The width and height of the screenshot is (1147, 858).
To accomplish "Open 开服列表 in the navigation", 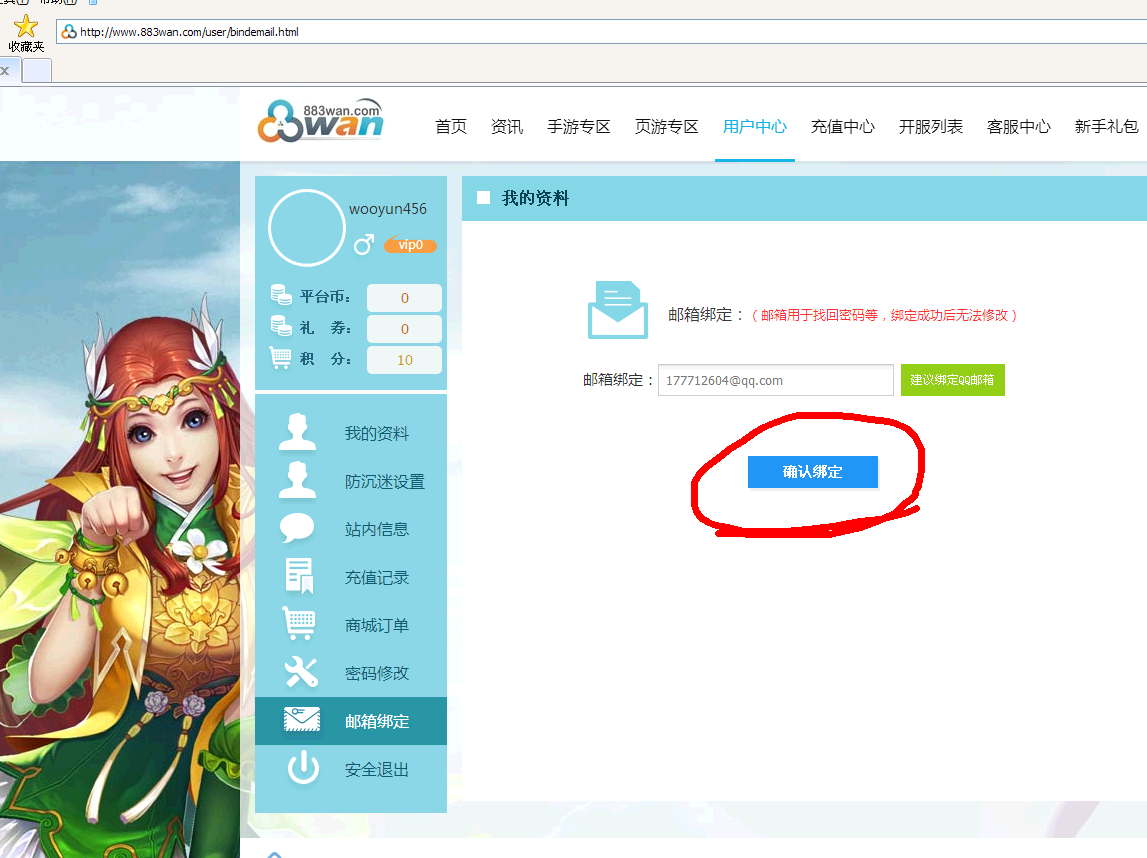I will pyautogui.click(x=930, y=127).
